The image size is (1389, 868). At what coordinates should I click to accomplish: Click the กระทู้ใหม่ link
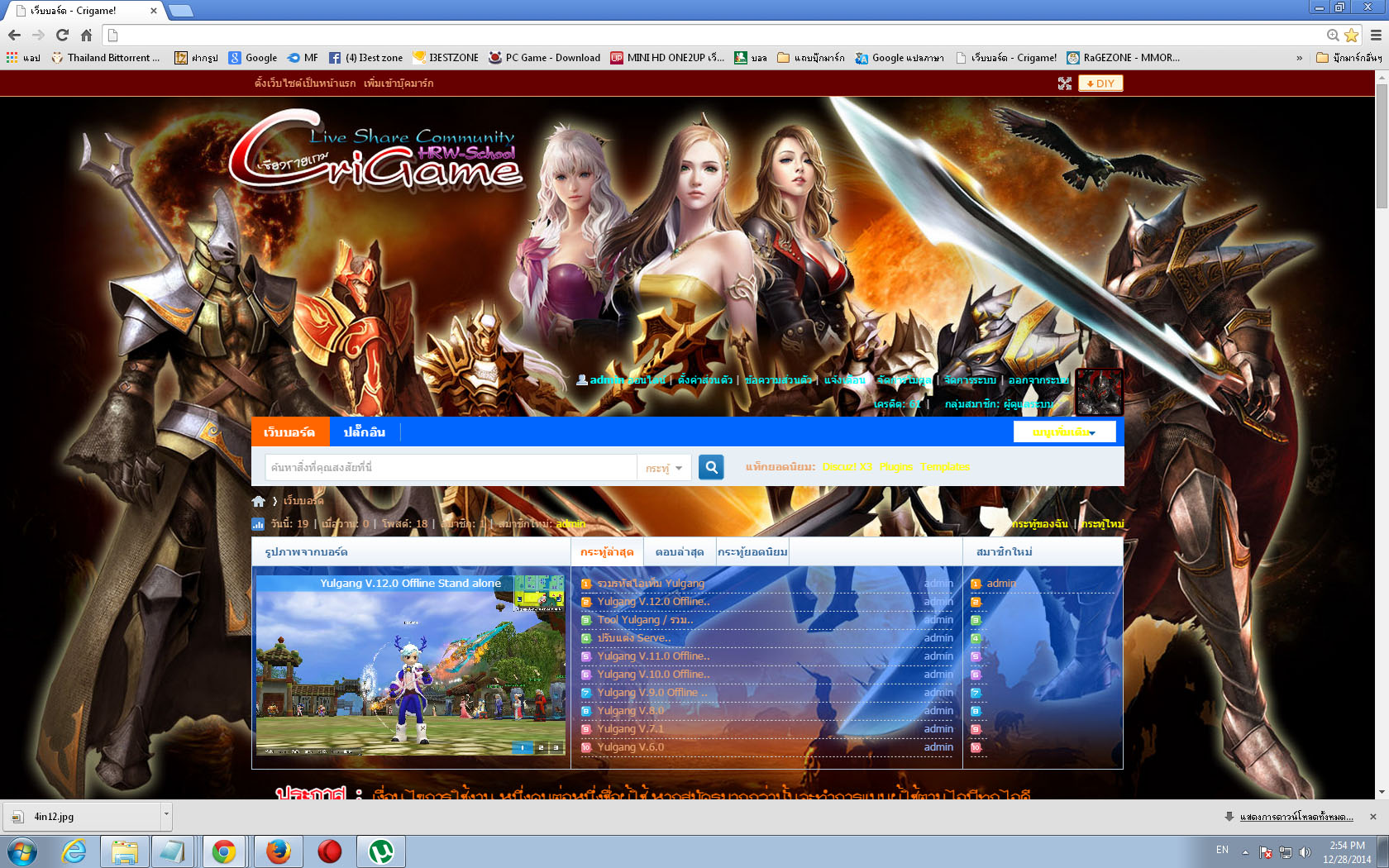[1103, 524]
